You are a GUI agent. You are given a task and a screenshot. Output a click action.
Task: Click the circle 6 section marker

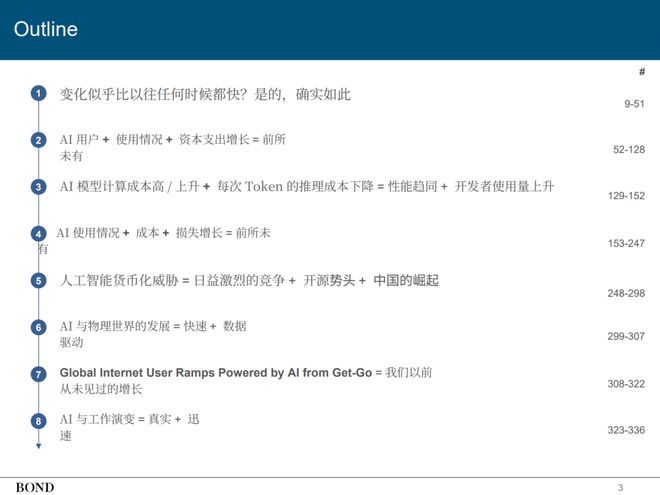[38, 327]
